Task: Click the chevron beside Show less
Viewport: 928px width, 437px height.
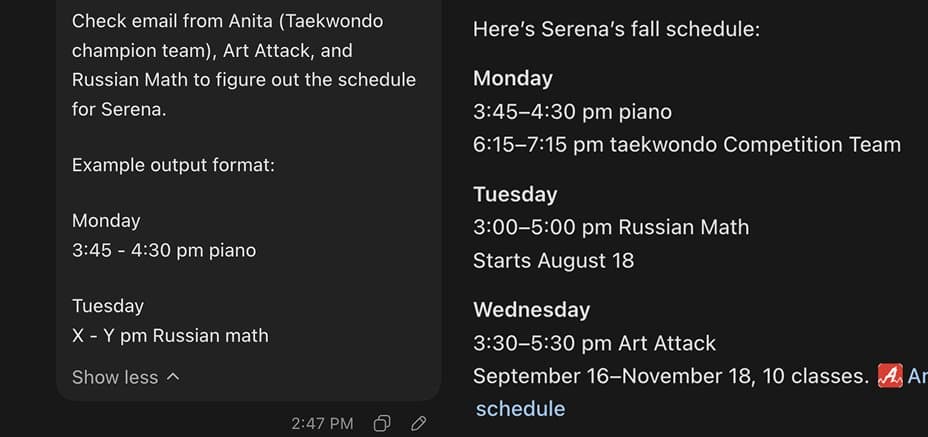Action: pos(173,377)
